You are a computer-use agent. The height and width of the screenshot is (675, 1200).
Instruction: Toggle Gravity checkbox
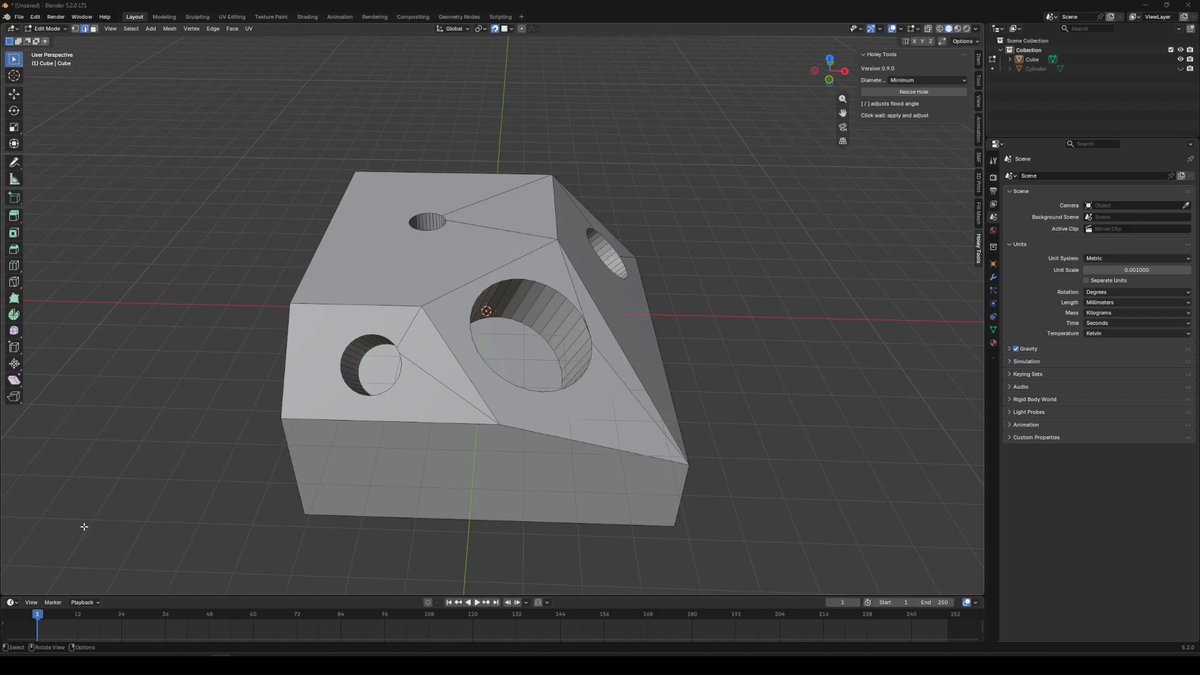click(1016, 349)
